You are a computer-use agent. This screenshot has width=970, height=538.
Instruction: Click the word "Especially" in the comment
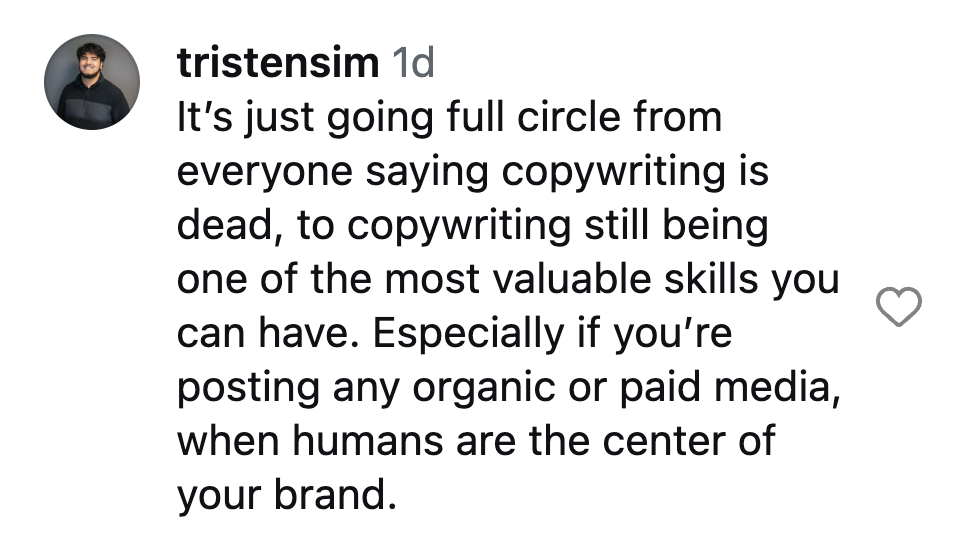[x=468, y=333]
